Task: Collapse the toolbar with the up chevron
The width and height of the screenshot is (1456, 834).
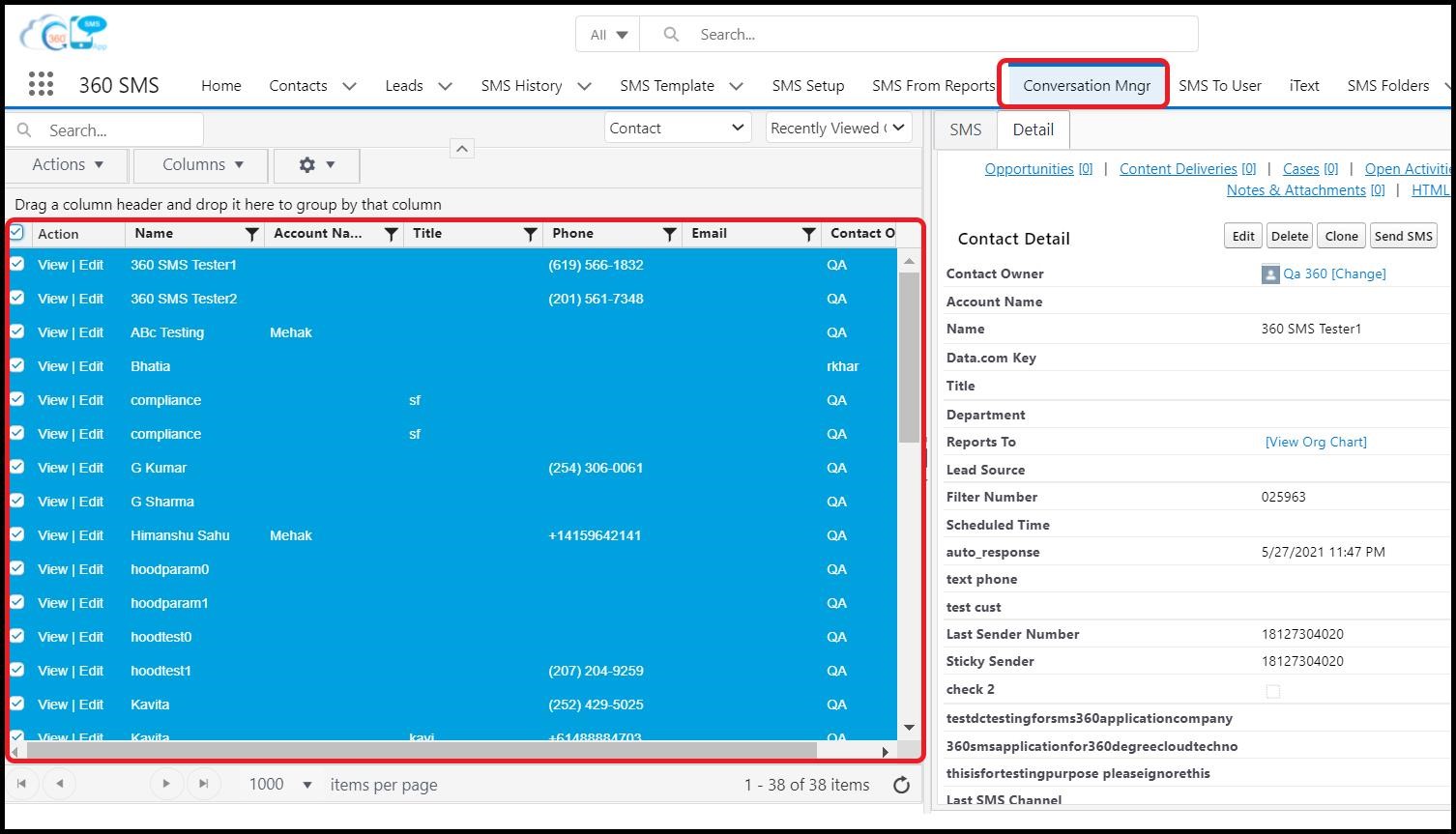Action: pyautogui.click(x=462, y=148)
